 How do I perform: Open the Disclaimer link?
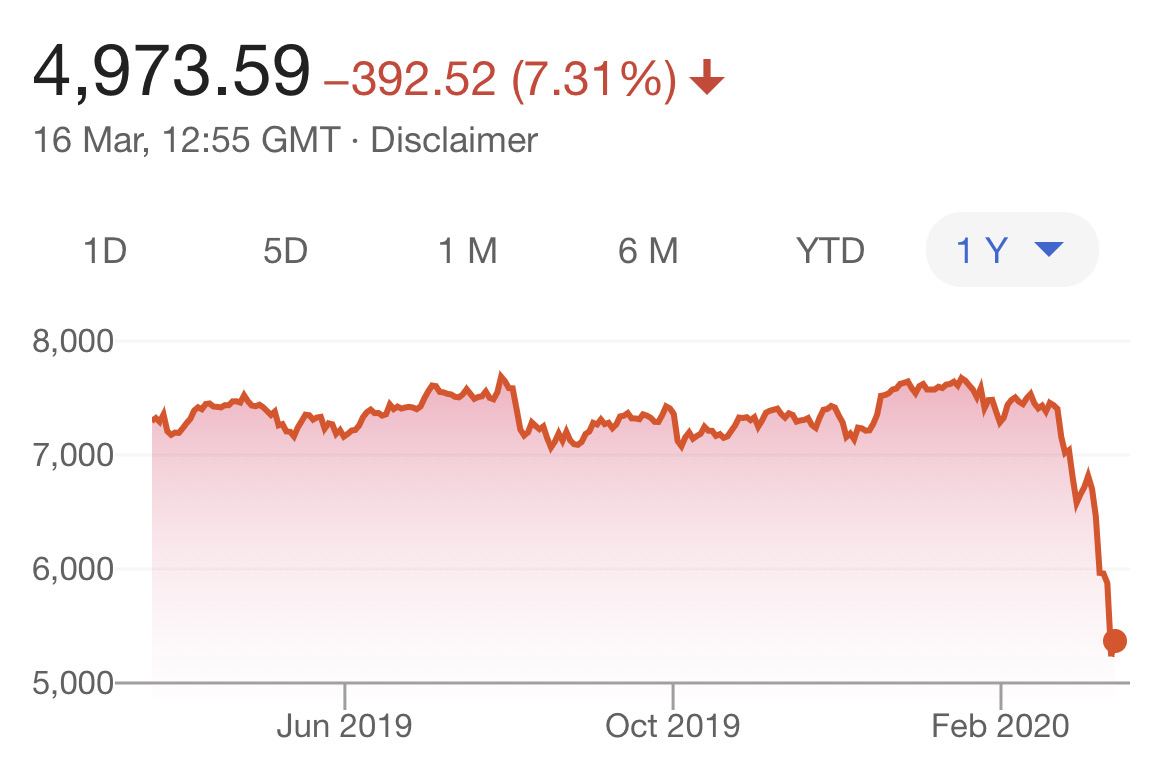pyautogui.click(x=454, y=140)
